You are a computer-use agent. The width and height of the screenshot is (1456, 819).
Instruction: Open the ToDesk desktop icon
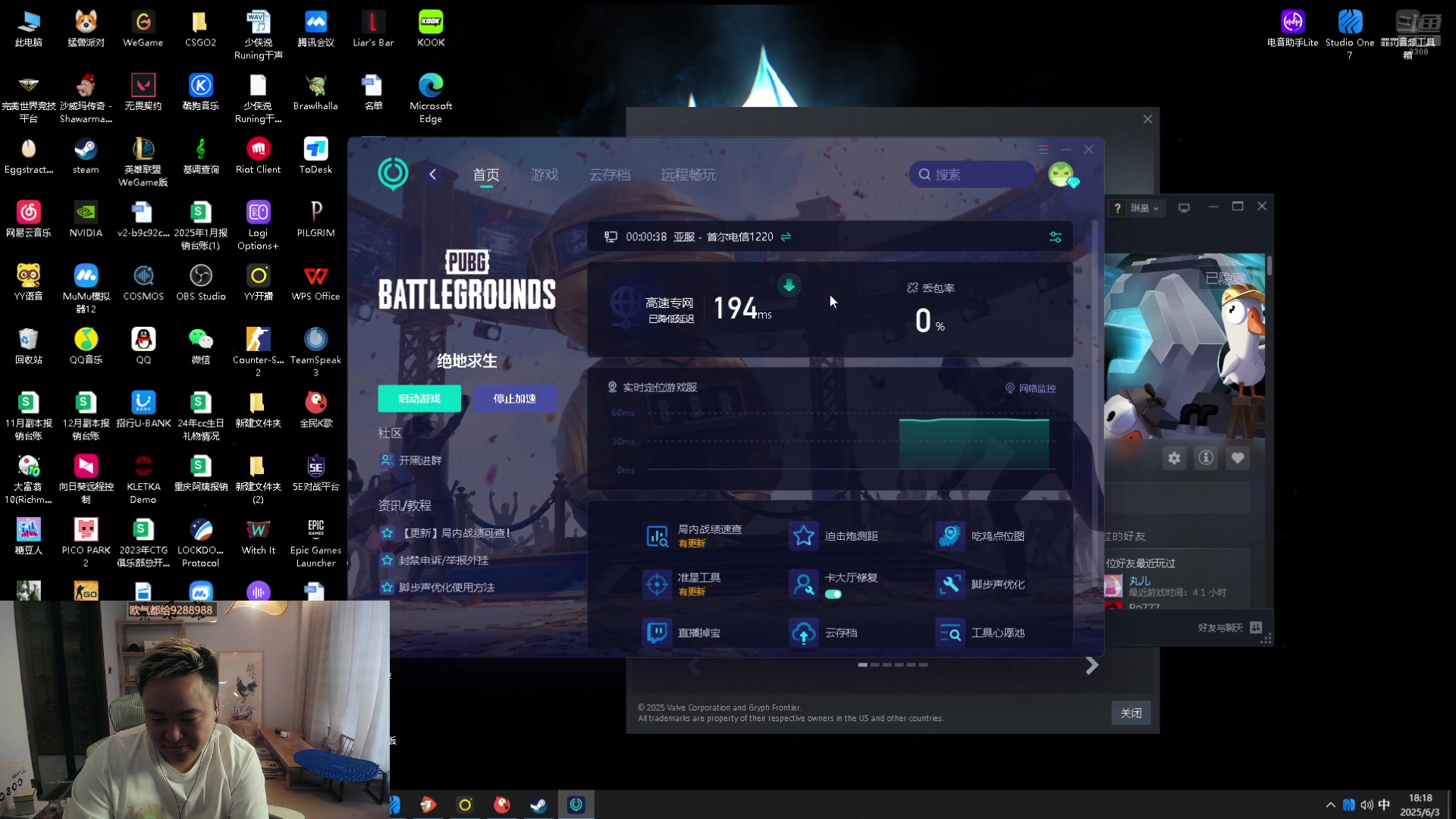coord(315,155)
